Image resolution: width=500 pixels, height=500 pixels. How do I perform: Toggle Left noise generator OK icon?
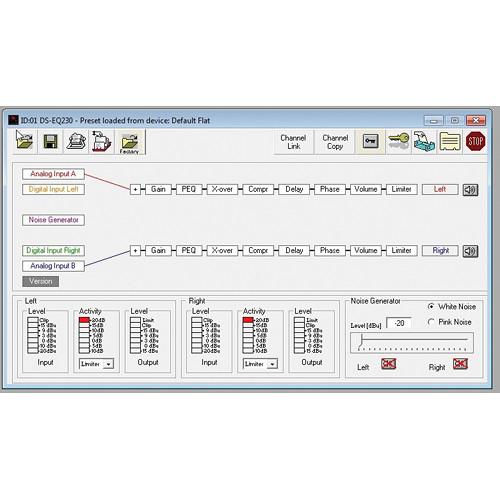[x=388, y=364]
